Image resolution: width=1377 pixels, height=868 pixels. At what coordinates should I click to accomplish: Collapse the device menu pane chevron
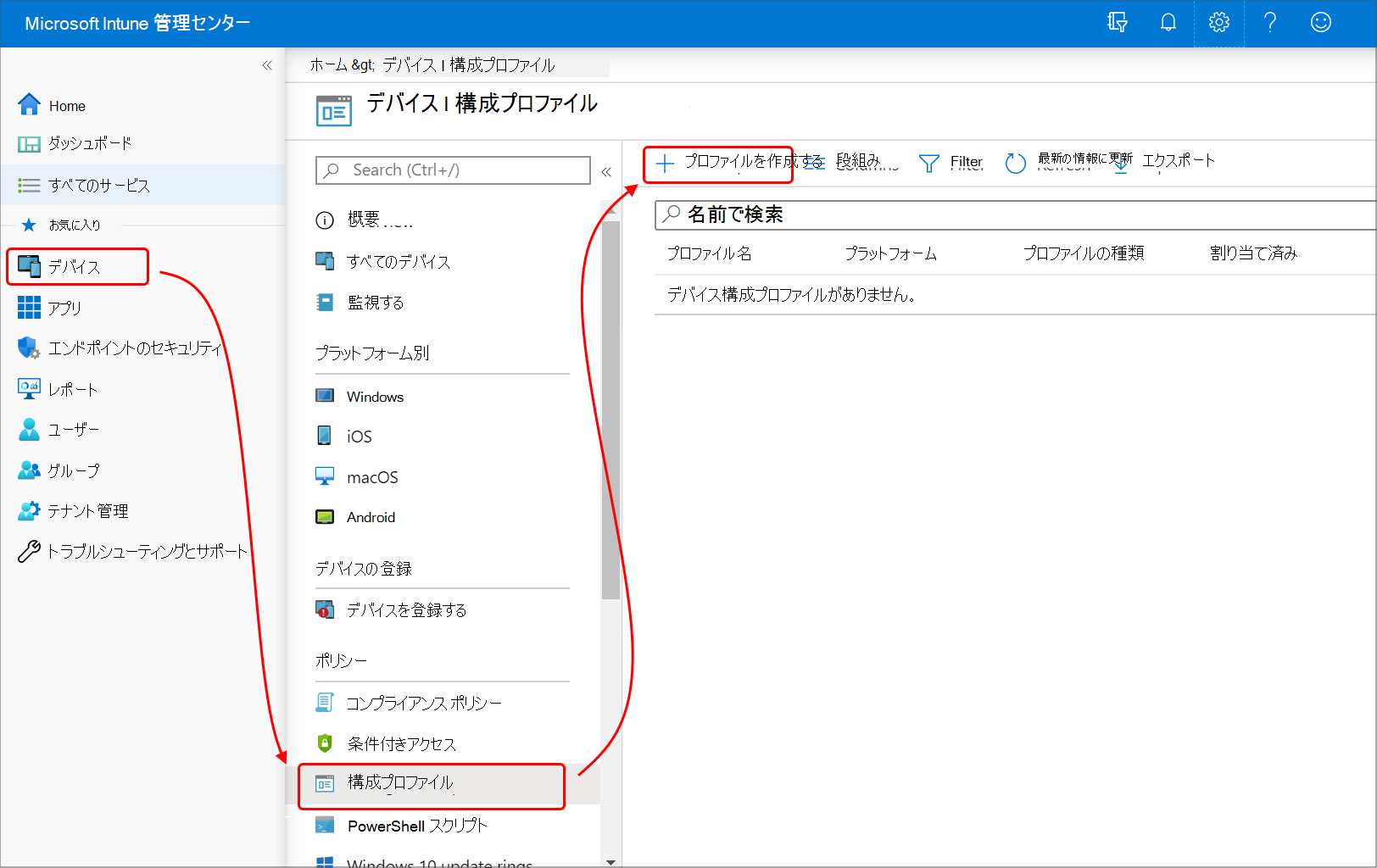[x=606, y=171]
